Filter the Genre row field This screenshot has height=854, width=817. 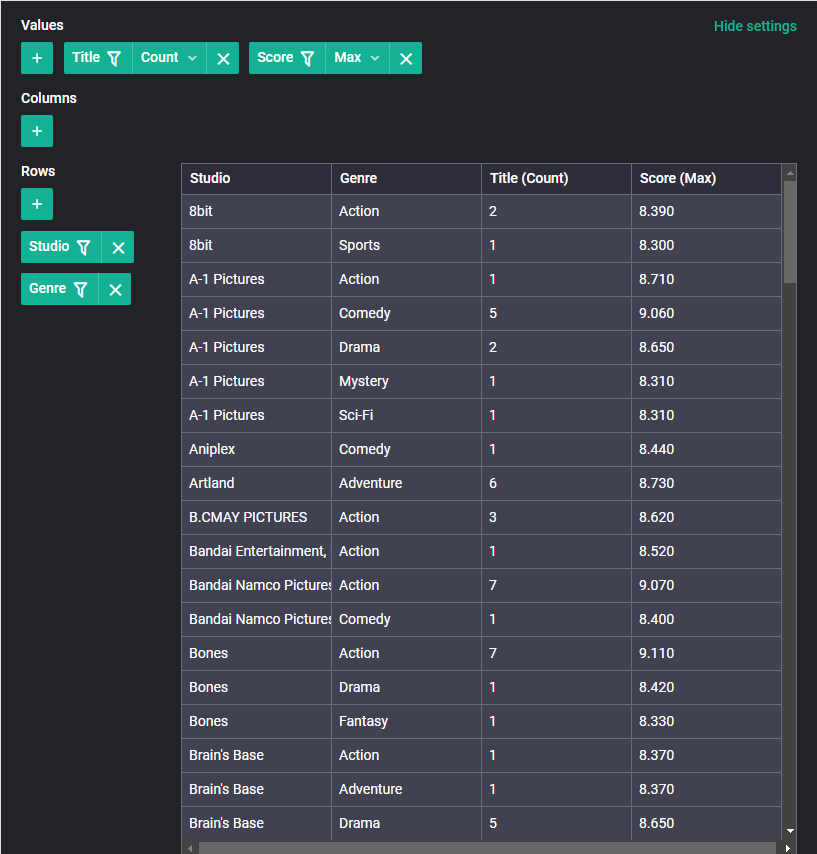click(x=81, y=289)
